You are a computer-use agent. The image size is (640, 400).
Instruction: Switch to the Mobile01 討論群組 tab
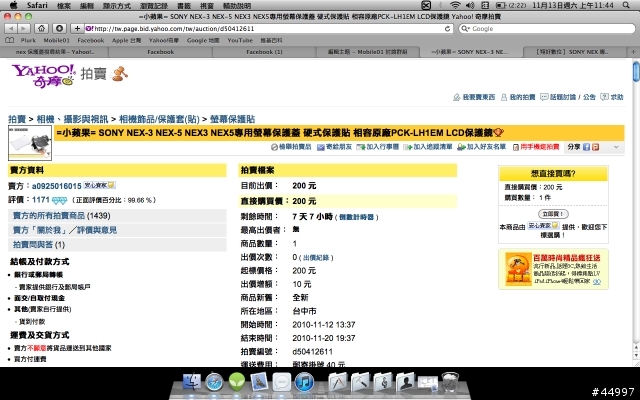click(x=368, y=52)
